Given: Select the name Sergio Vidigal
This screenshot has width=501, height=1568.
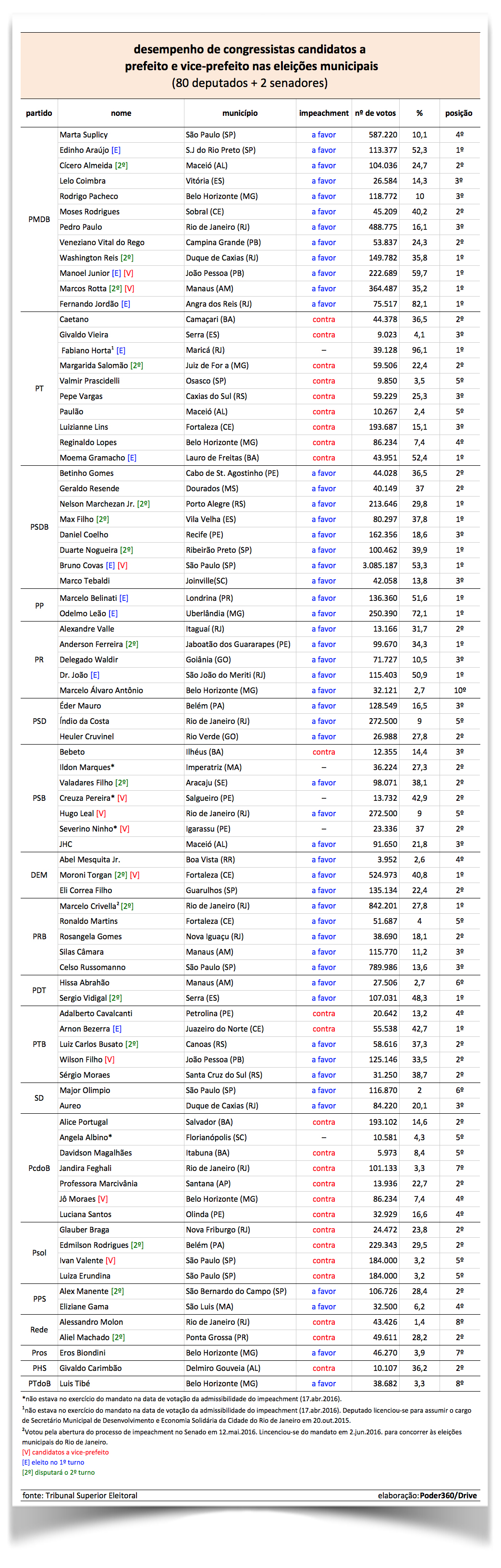Looking at the screenshot, I should coord(83,998).
